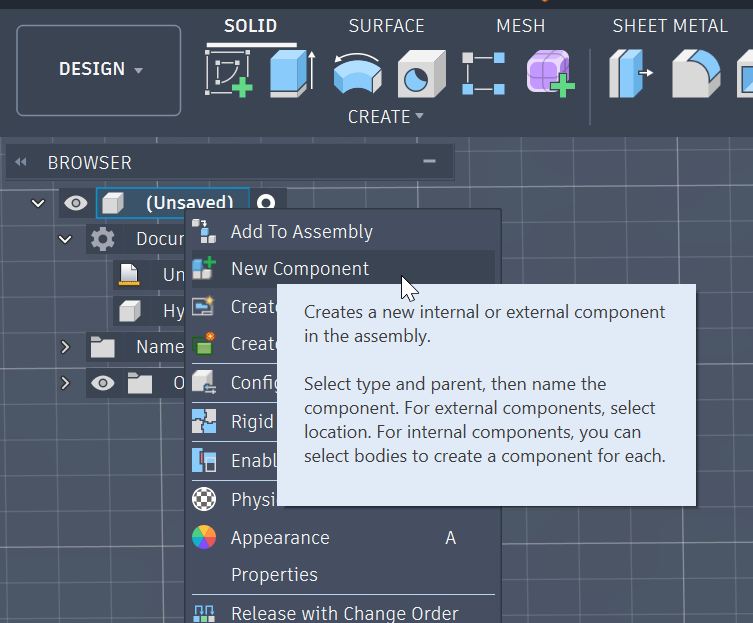Switch to the SOLID tab
The height and width of the screenshot is (623, 753).
(x=250, y=26)
